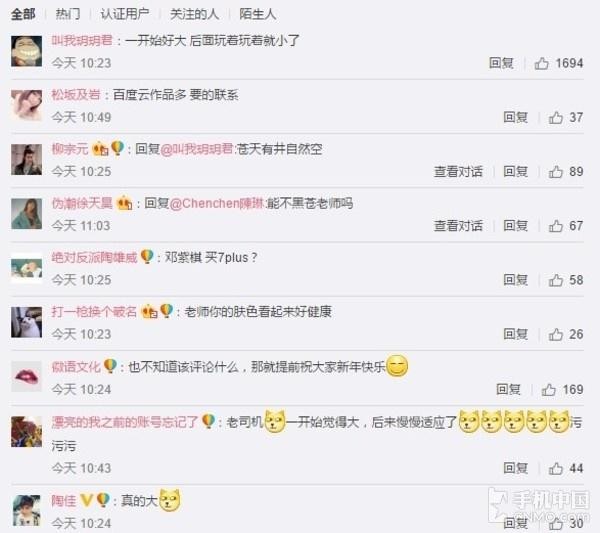The image size is (600, 533).
Task: Open the 关注的人 tab
Action: pos(194,14)
